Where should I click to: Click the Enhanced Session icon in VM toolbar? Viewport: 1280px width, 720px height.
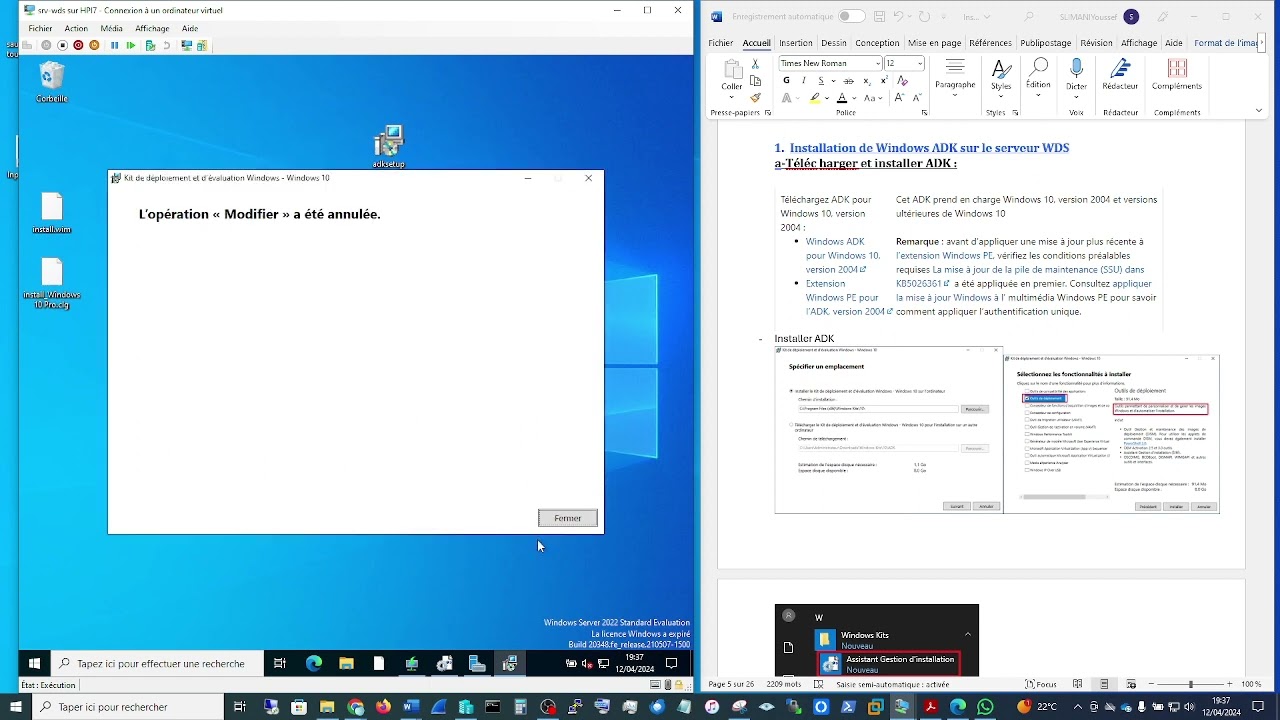pyautogui.click(x=186, y=45)
